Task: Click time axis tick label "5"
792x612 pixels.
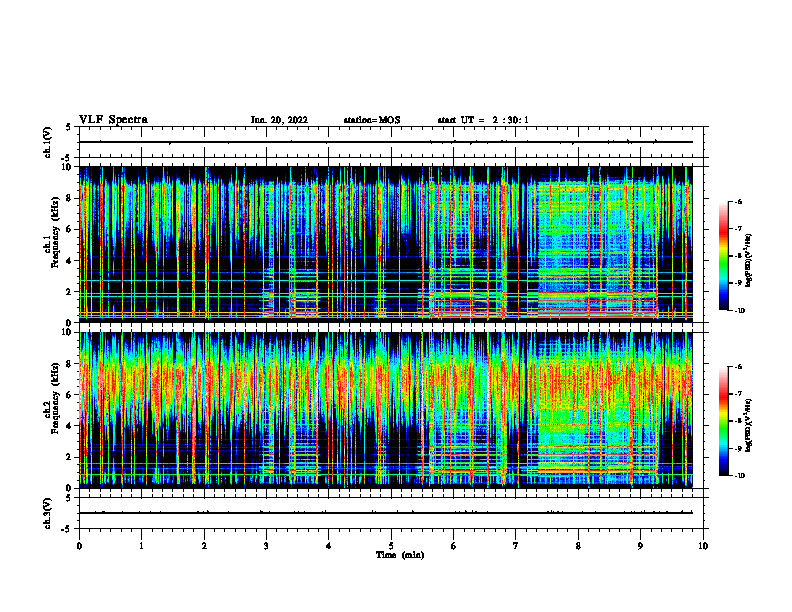Action: point(391,546)
